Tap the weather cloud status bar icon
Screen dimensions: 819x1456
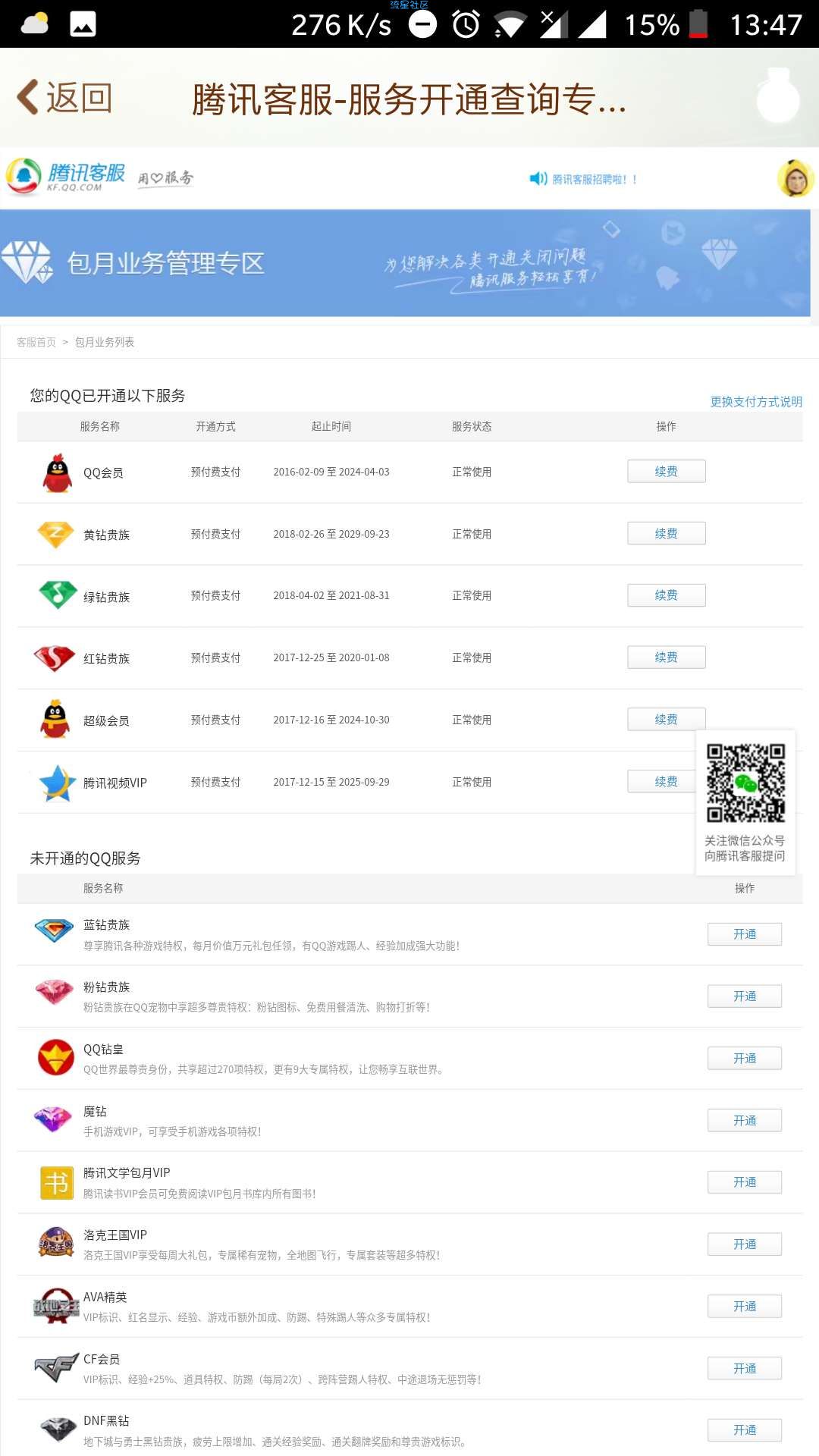pos(35,24)
